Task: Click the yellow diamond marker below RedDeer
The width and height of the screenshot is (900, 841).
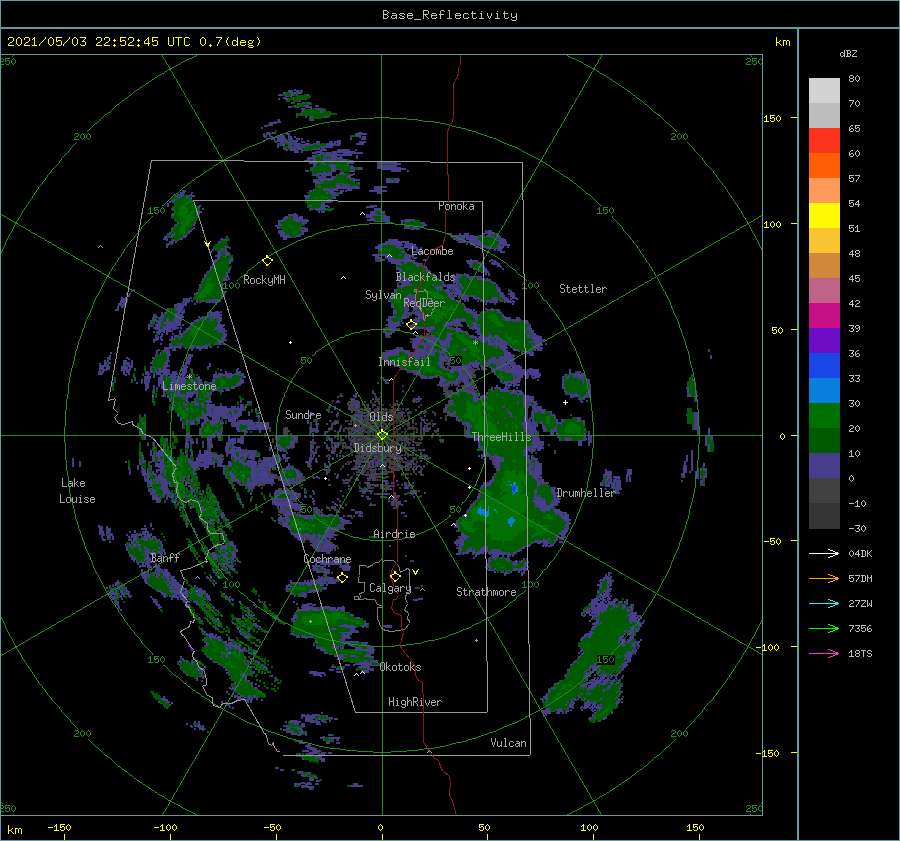Action: (x=411, y=325)
